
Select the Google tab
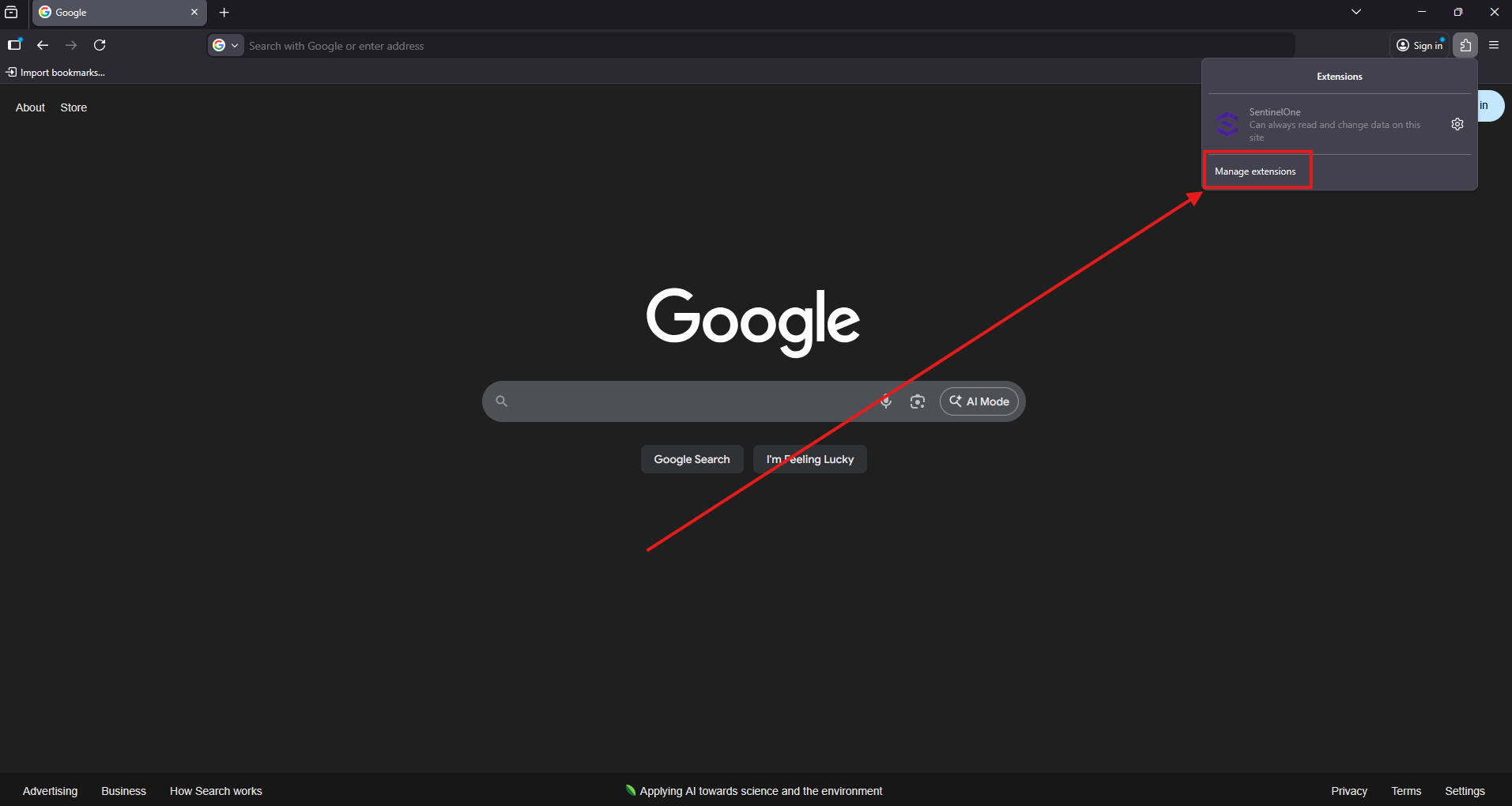click(119, 13)
